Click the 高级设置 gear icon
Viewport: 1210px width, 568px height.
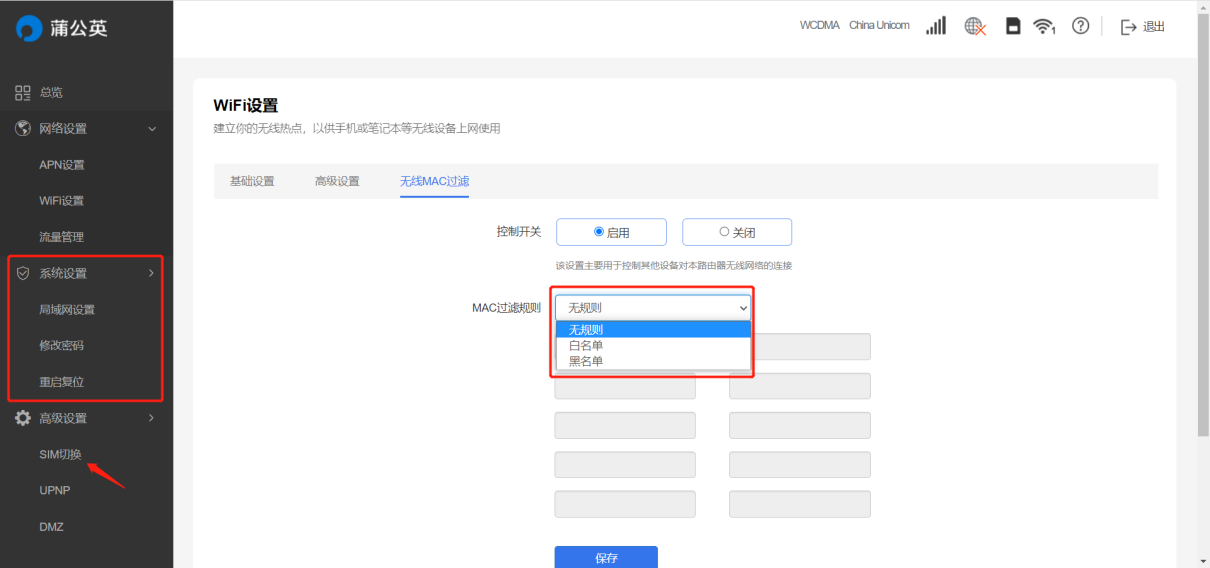23,418
